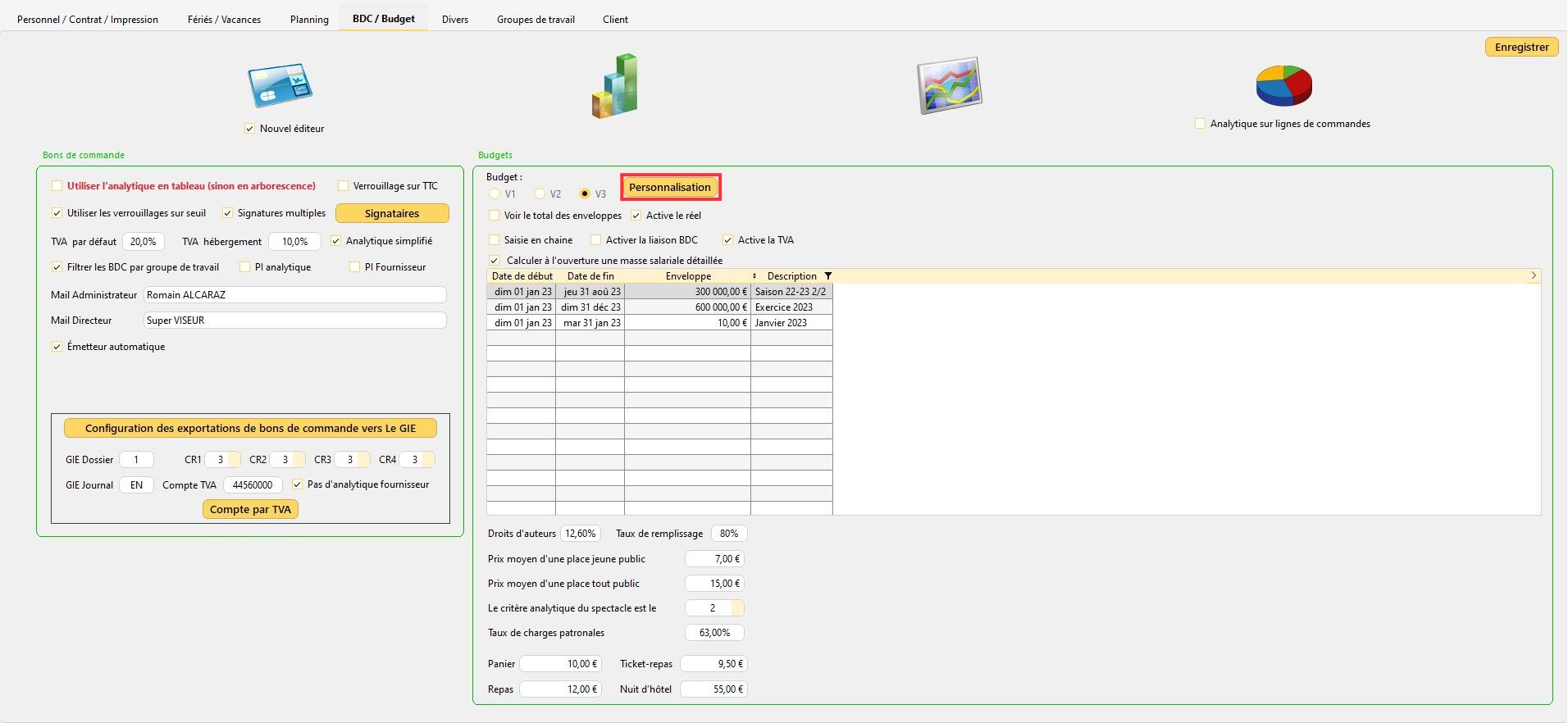Uncheck the Nouvel éditeur checkbox

[x=250, y=129]
